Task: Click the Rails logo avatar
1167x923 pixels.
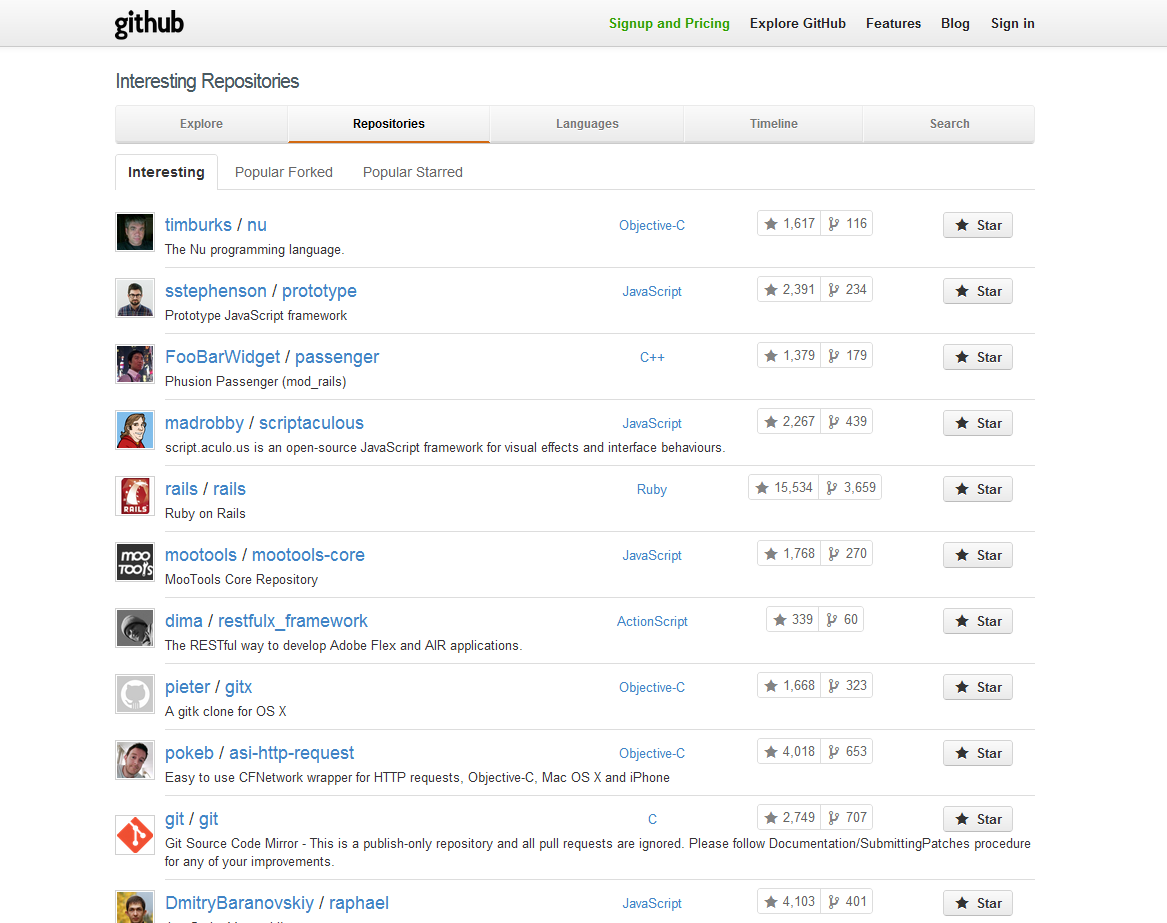Action: pos(135,496)
